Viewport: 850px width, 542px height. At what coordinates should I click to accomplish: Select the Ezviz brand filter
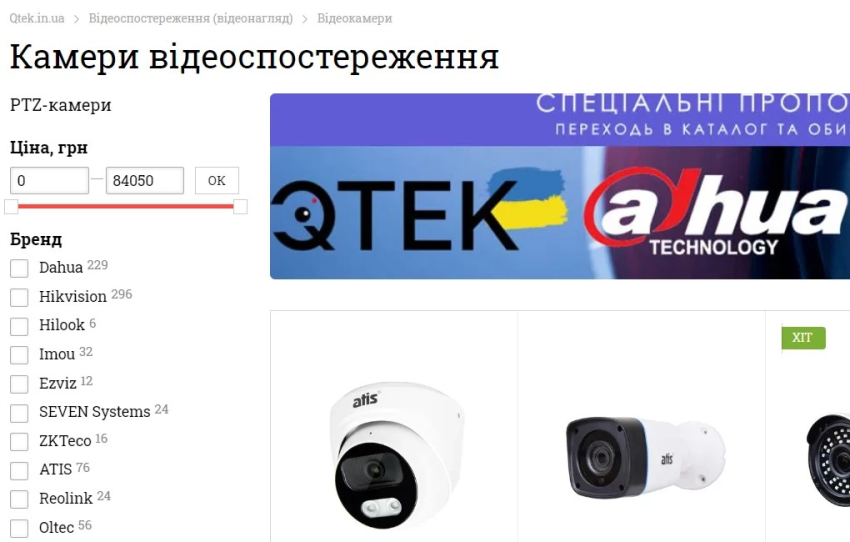tap(19, 384)
